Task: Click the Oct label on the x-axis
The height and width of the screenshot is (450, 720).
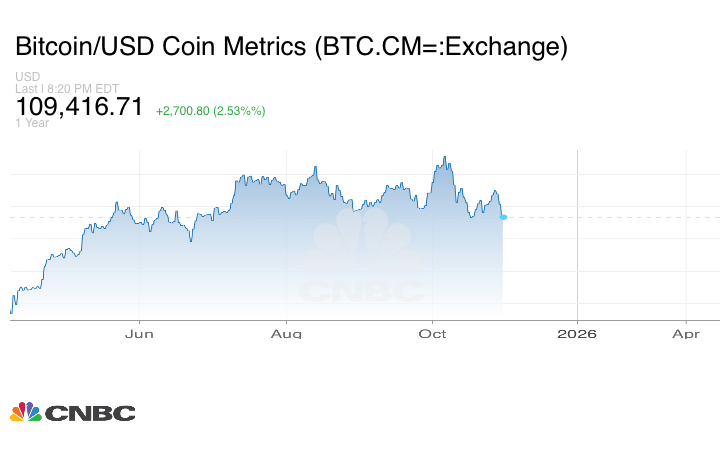Action: (x=432, y=333)
